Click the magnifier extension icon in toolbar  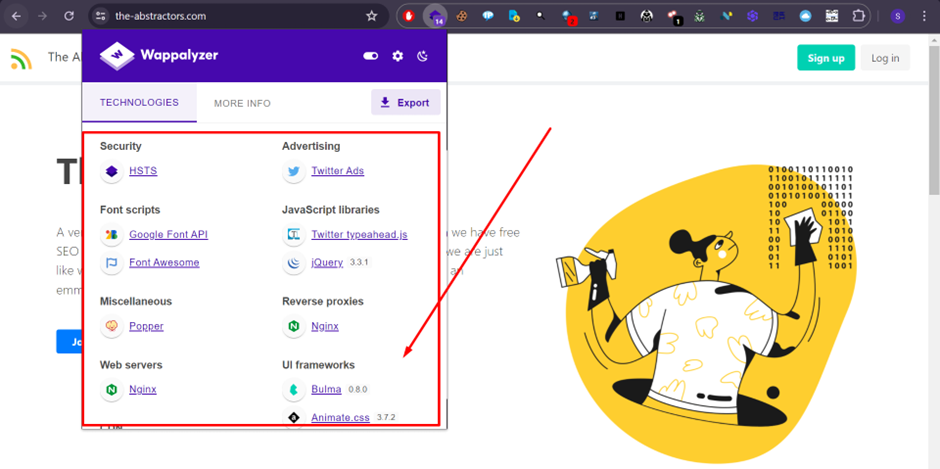pos(541,16)
